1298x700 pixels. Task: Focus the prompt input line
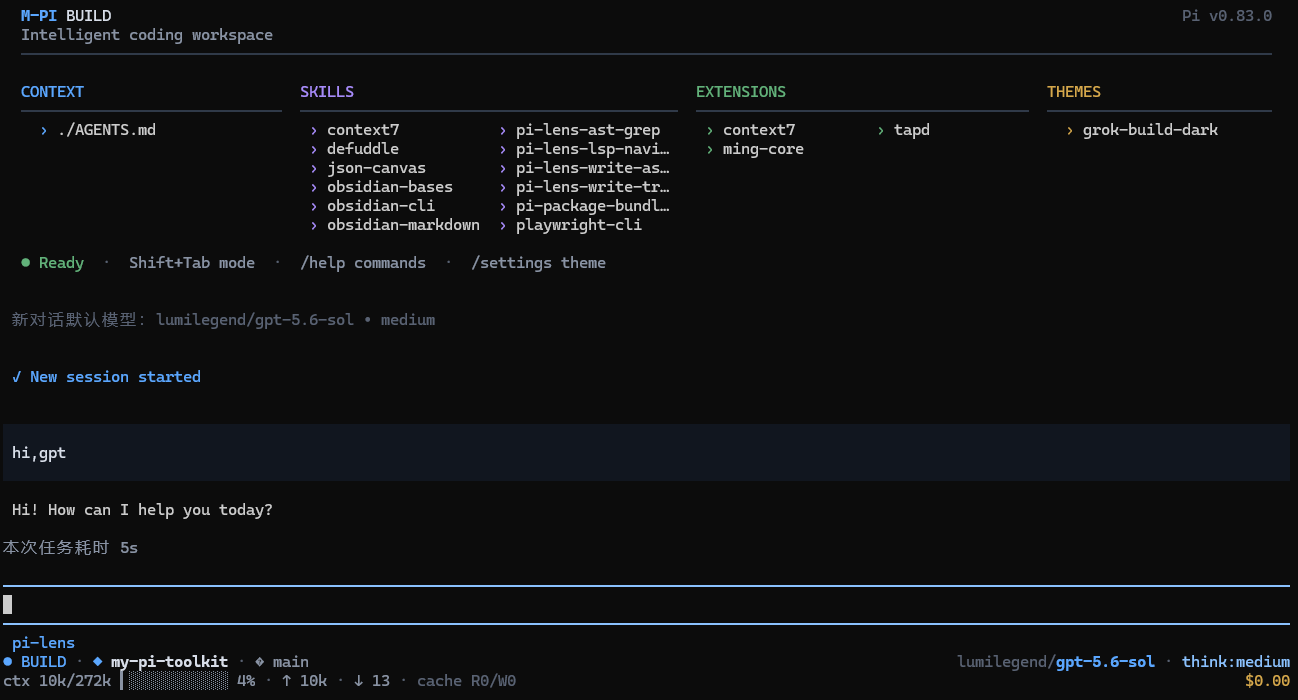point(646,604)
